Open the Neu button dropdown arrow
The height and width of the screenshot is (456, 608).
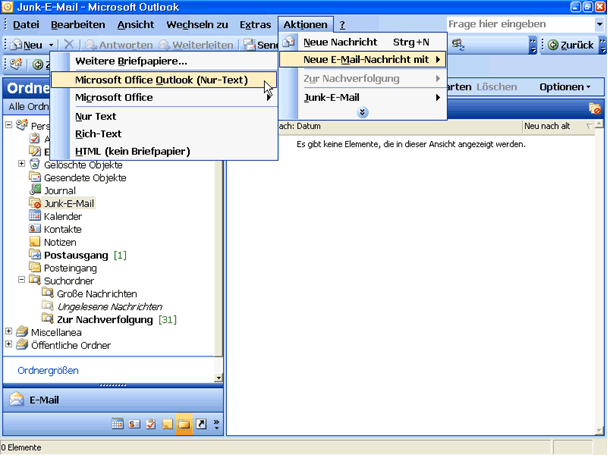pos(51,45)
